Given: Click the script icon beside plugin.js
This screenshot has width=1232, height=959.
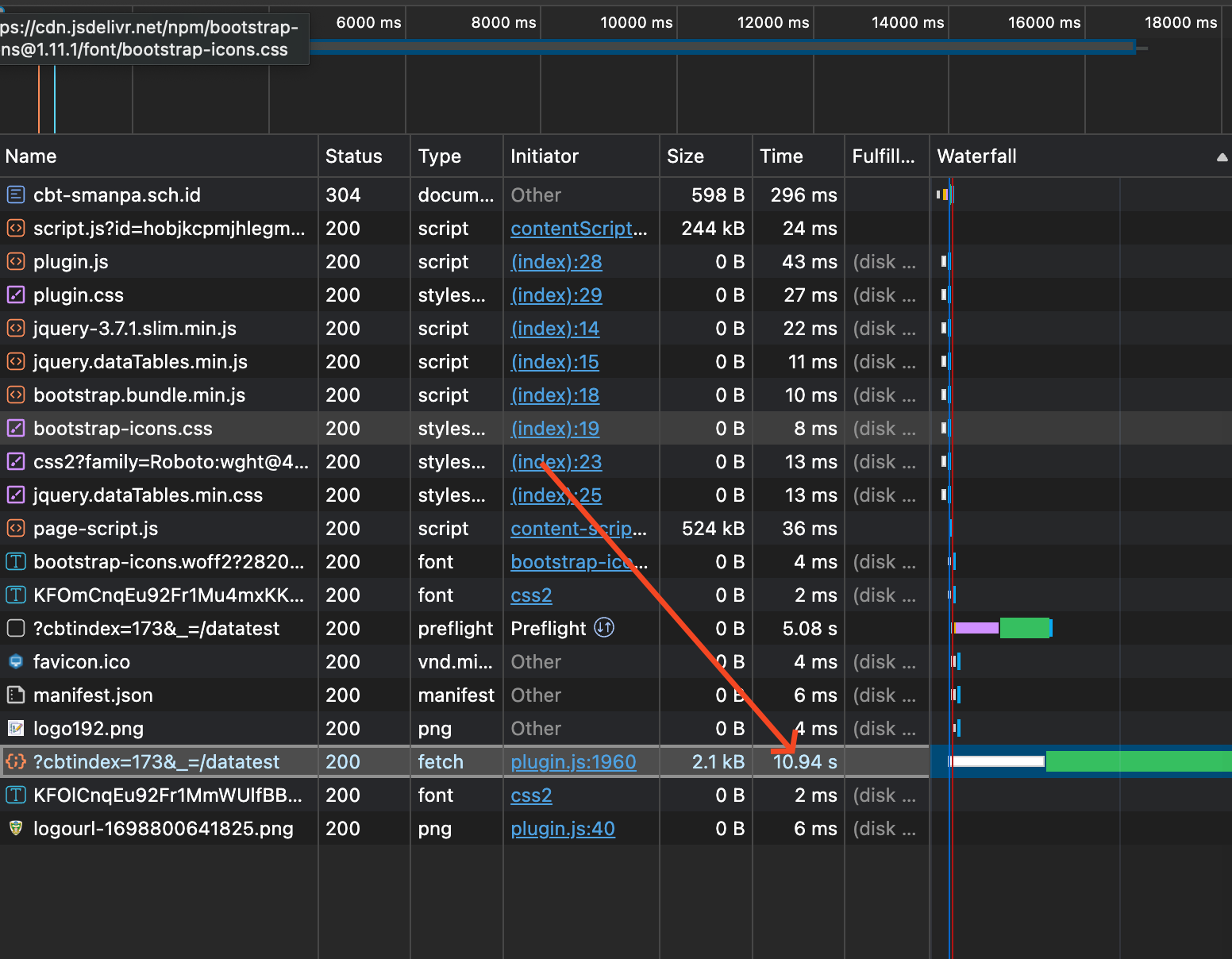Looking at the screenshot, I should (x=16, y=261).
